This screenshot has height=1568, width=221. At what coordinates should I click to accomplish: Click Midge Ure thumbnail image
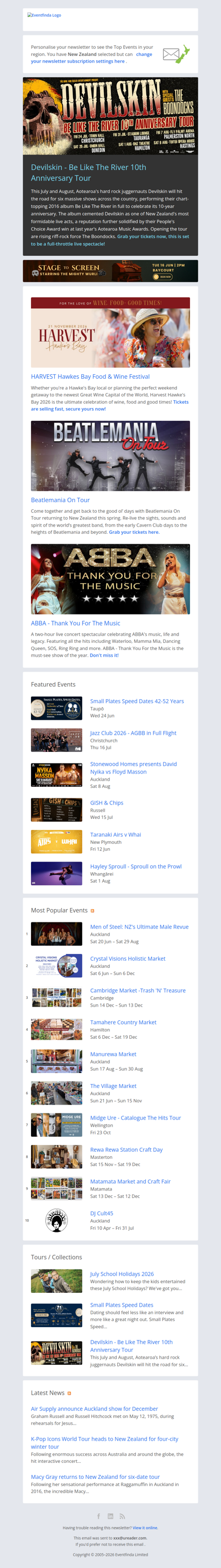point(56,1125)
